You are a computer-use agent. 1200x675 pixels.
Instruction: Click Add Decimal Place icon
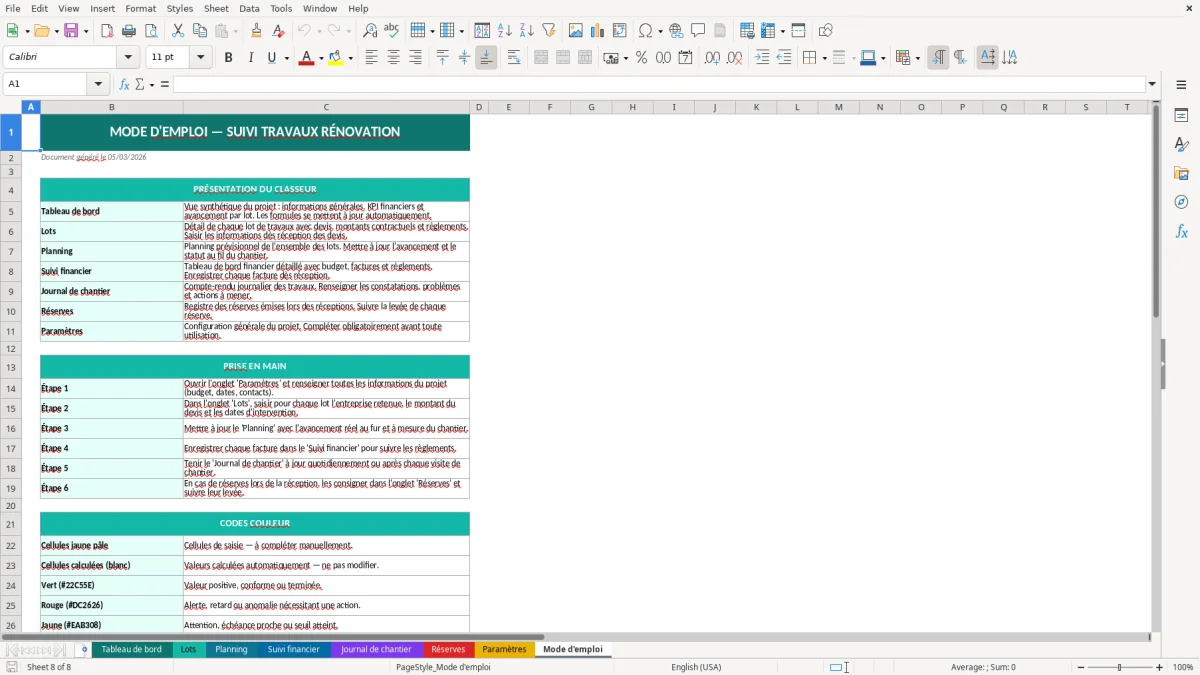712,58
